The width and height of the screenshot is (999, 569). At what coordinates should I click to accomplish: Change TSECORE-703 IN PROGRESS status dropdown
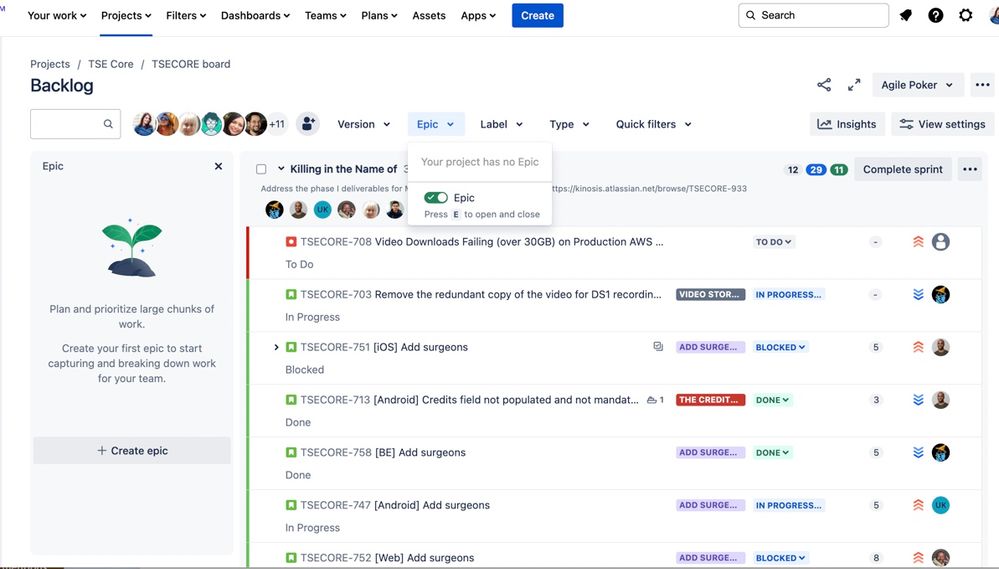[788, 294]
